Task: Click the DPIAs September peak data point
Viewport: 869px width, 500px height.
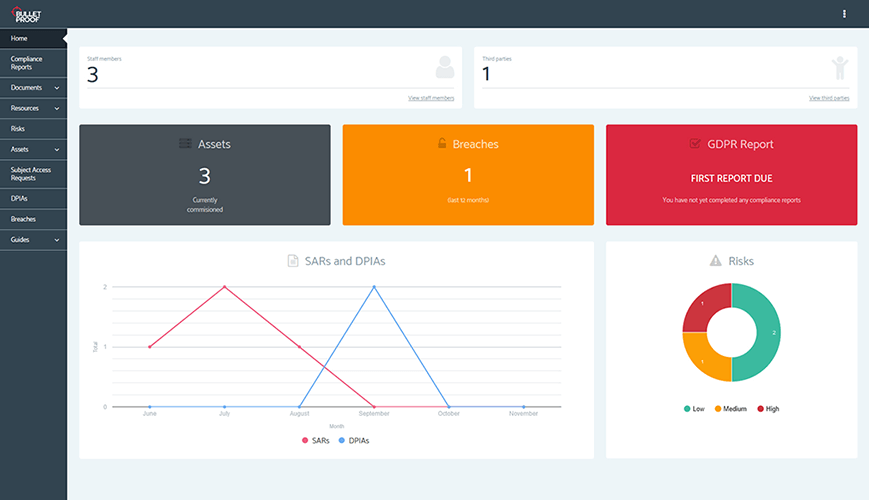Action: [374, 287]
